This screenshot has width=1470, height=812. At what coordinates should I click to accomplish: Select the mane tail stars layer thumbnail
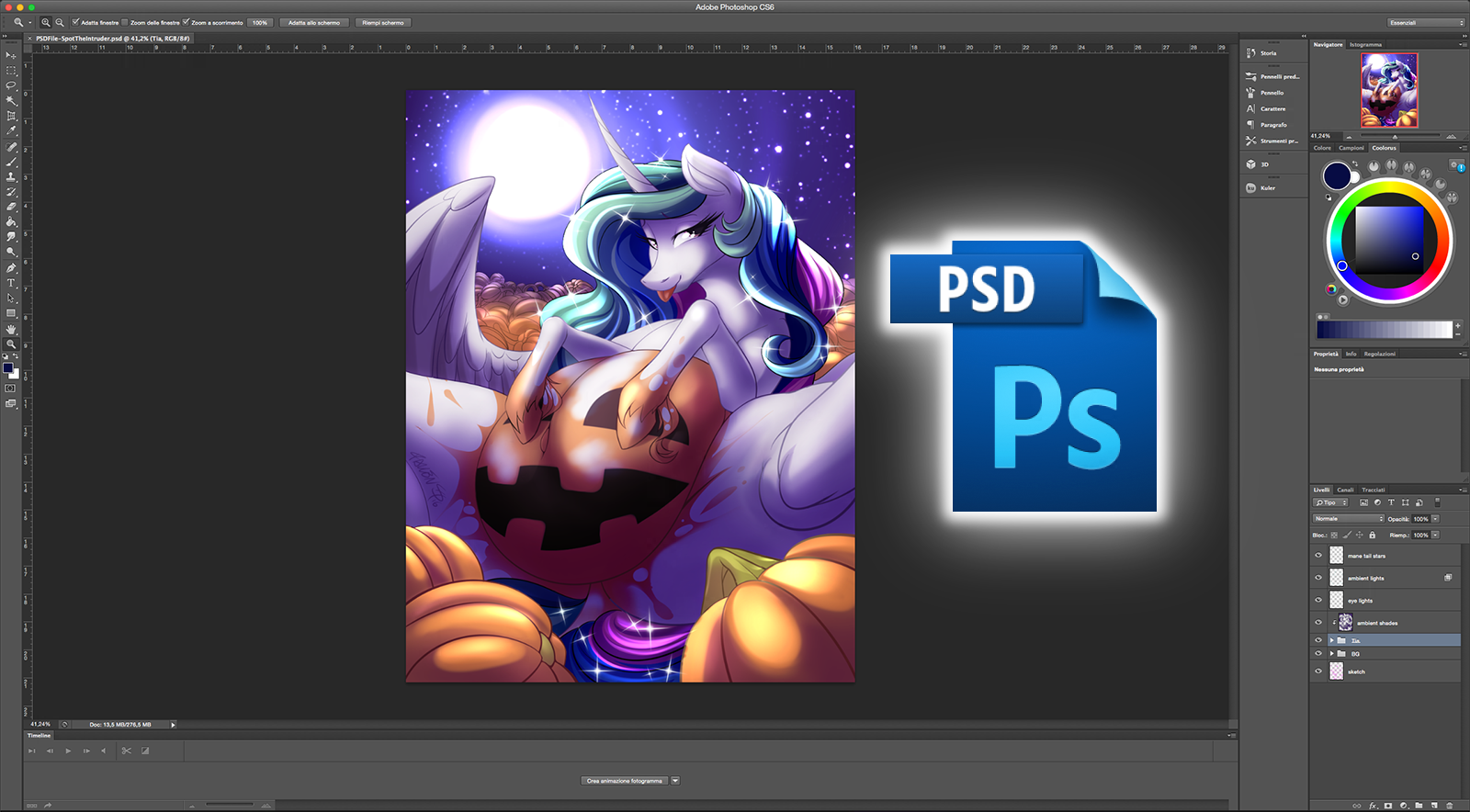coord(1337,556)
